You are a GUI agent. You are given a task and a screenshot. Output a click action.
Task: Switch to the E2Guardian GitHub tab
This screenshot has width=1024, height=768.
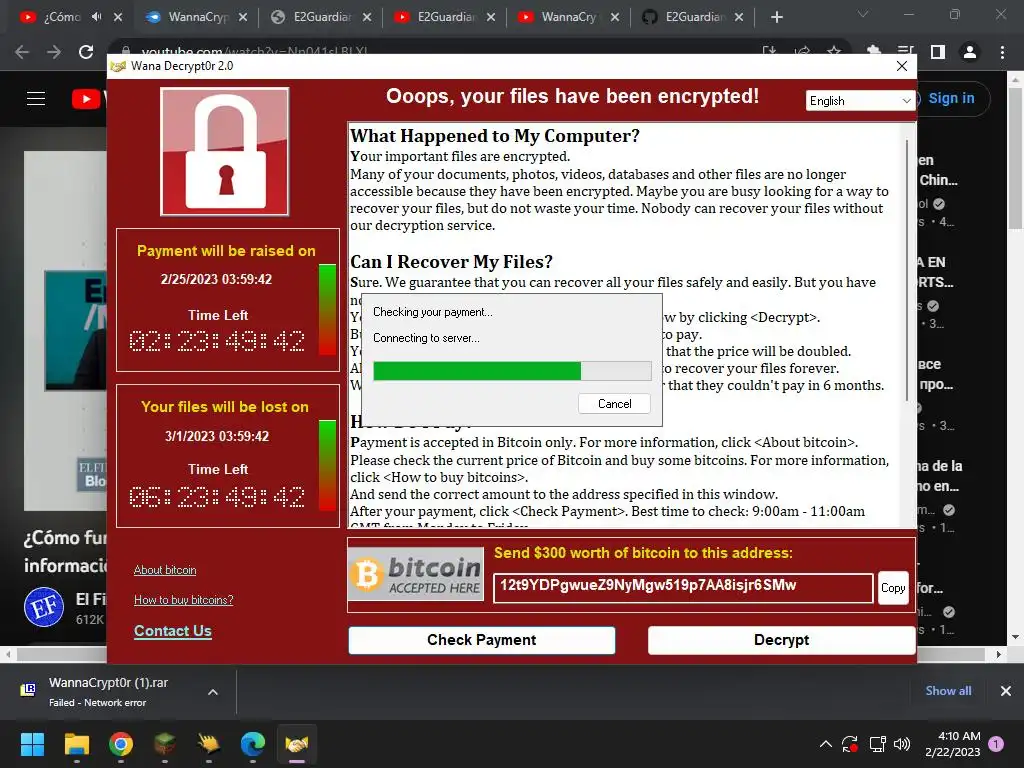tap(694, 17)
